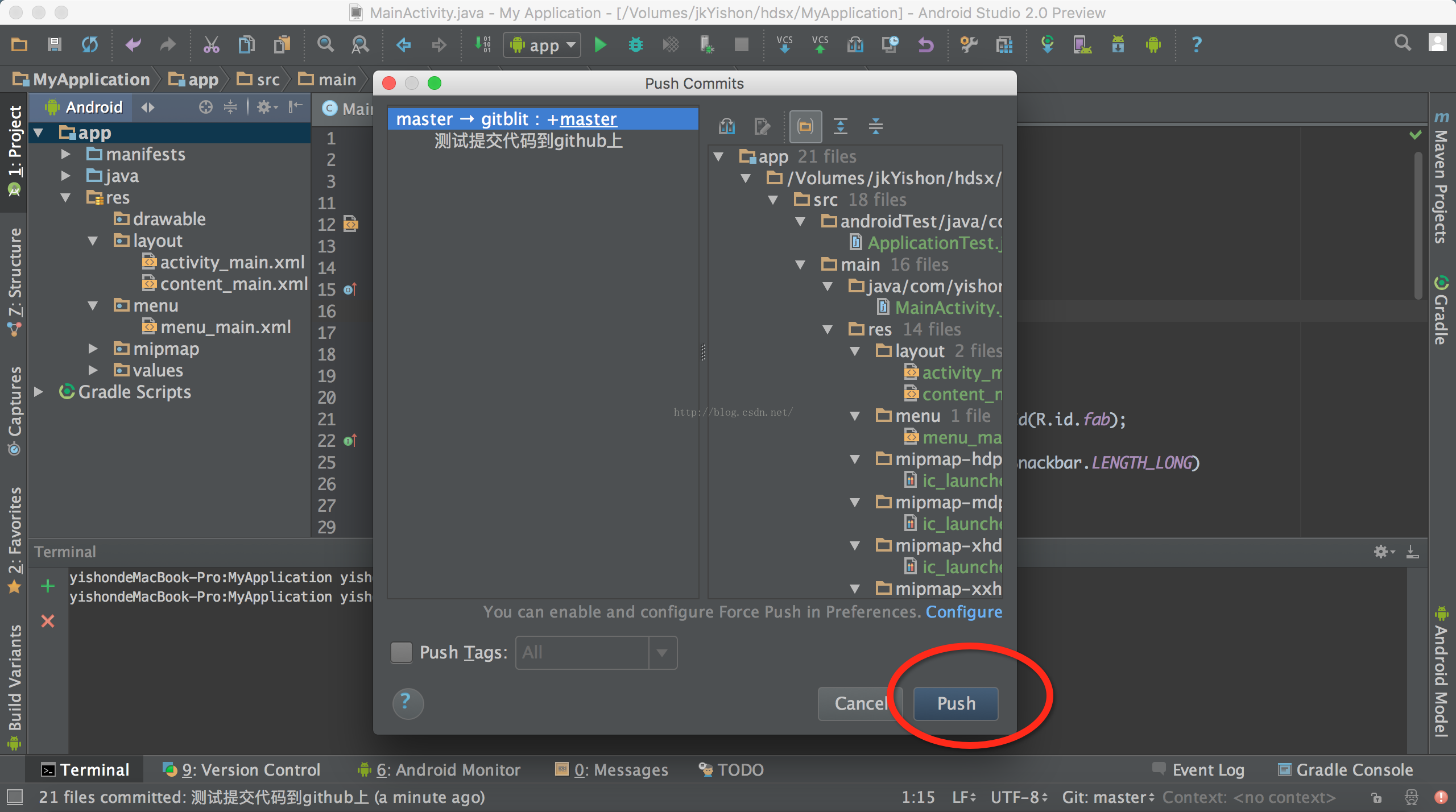Click the Revert changes toolbar icon
Image resolution: width=1456 pixels, height=812 pixels.
(x=926, y=44)
